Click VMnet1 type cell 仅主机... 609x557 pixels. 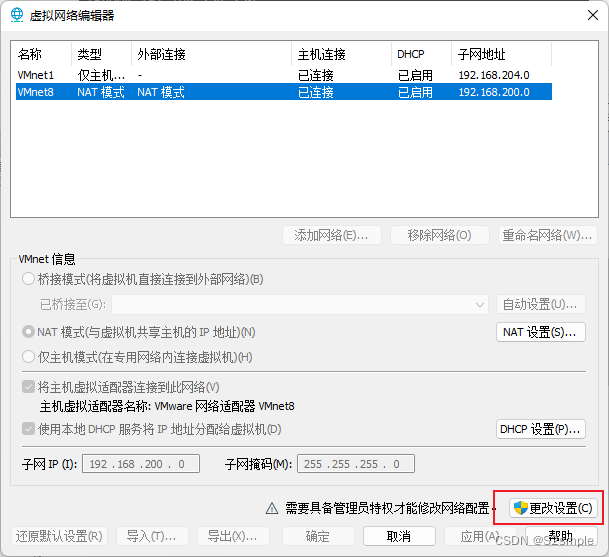pos(101,75)
